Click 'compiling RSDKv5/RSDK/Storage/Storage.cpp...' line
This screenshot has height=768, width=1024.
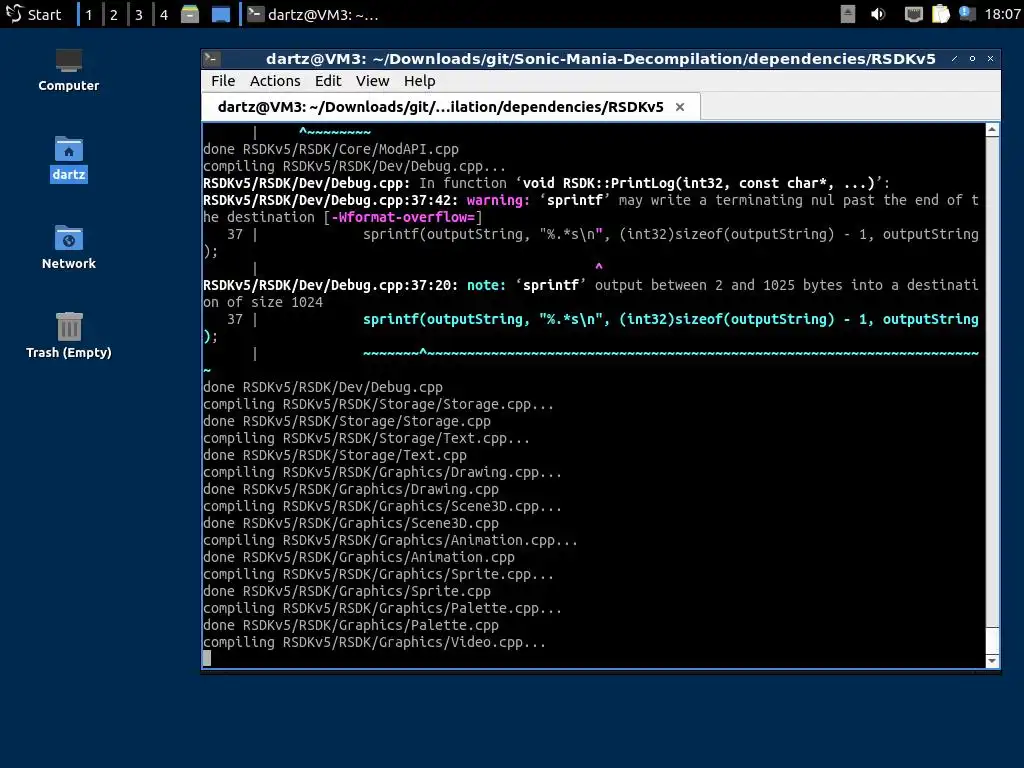(x=379, y=404)
